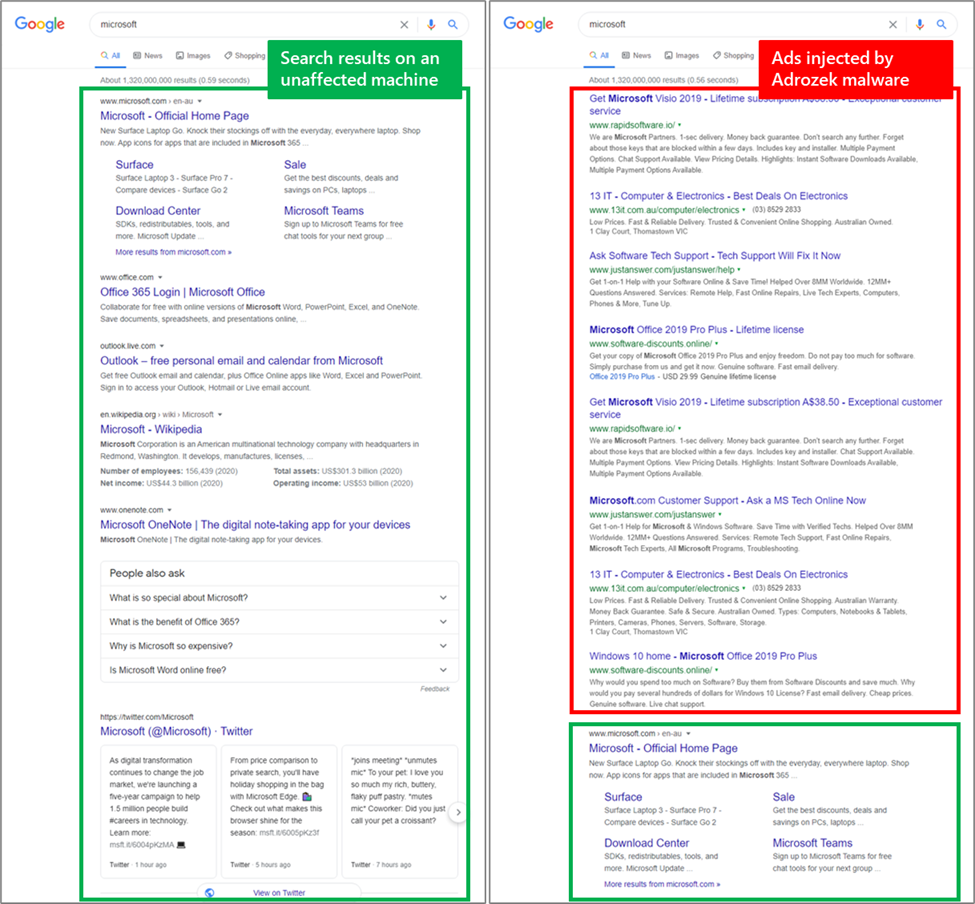Click the Twitter globe icon beside View on Twitter
975x904 pixels.
pyautogui.click(x=210, y=892)
